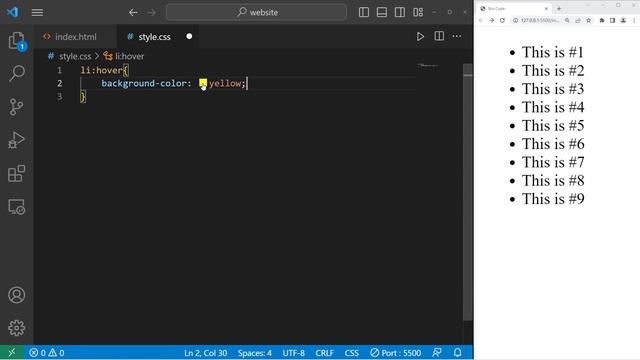
Task: Open the VS Code hamburger menu
Action: 37,13
